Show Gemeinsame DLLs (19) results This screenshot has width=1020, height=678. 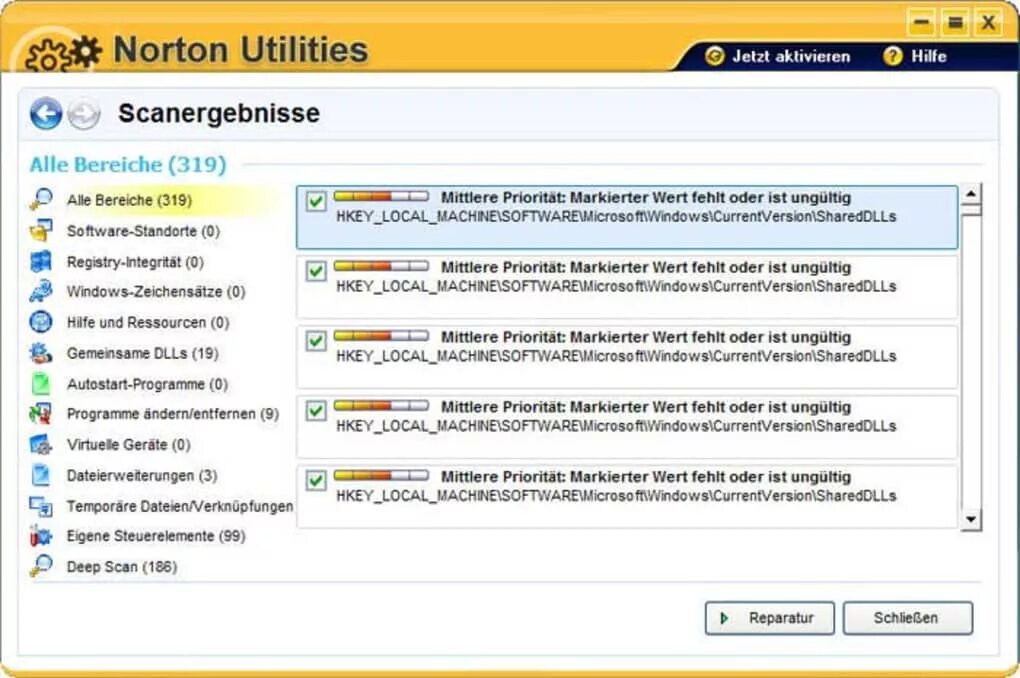[x=142, y=353]
